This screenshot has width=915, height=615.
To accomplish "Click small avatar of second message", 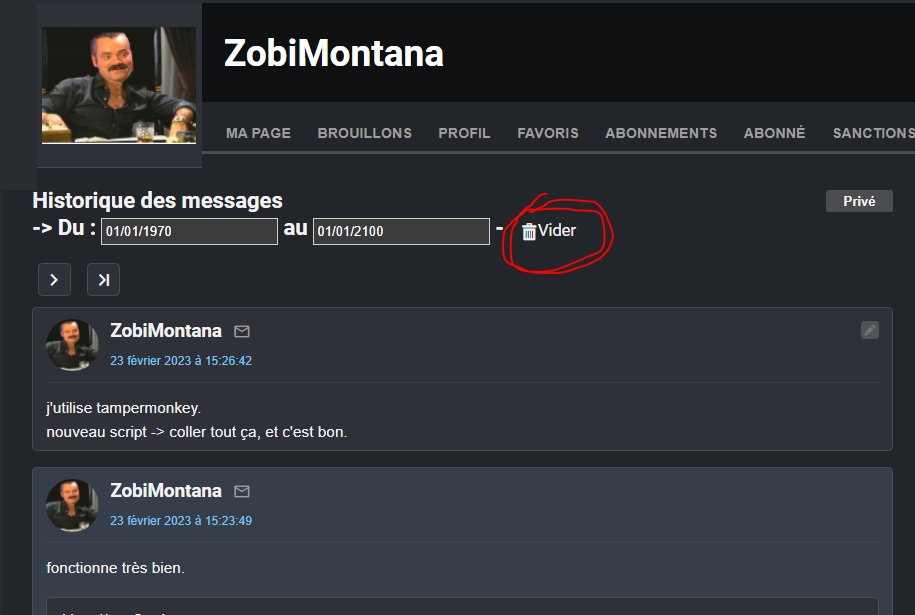I will [x=72, y=505].
